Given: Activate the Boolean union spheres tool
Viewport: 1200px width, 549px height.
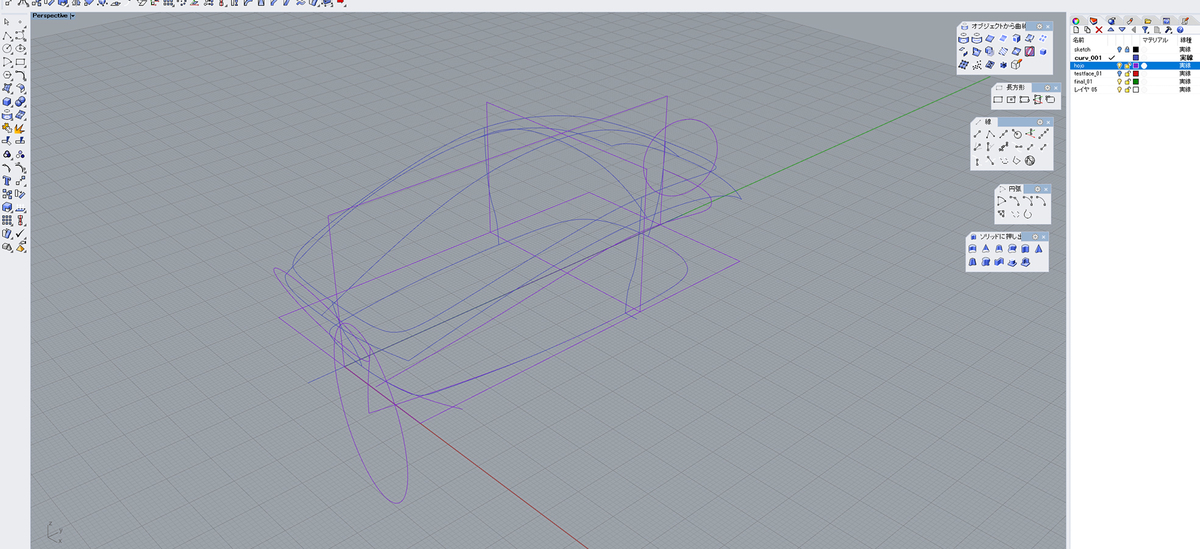Looking at the screenshot, I should click(20, 101).
